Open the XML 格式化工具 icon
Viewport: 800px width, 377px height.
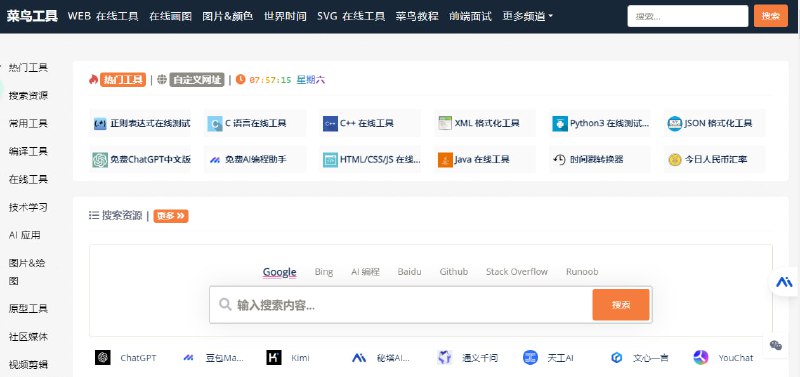(445, 123)
